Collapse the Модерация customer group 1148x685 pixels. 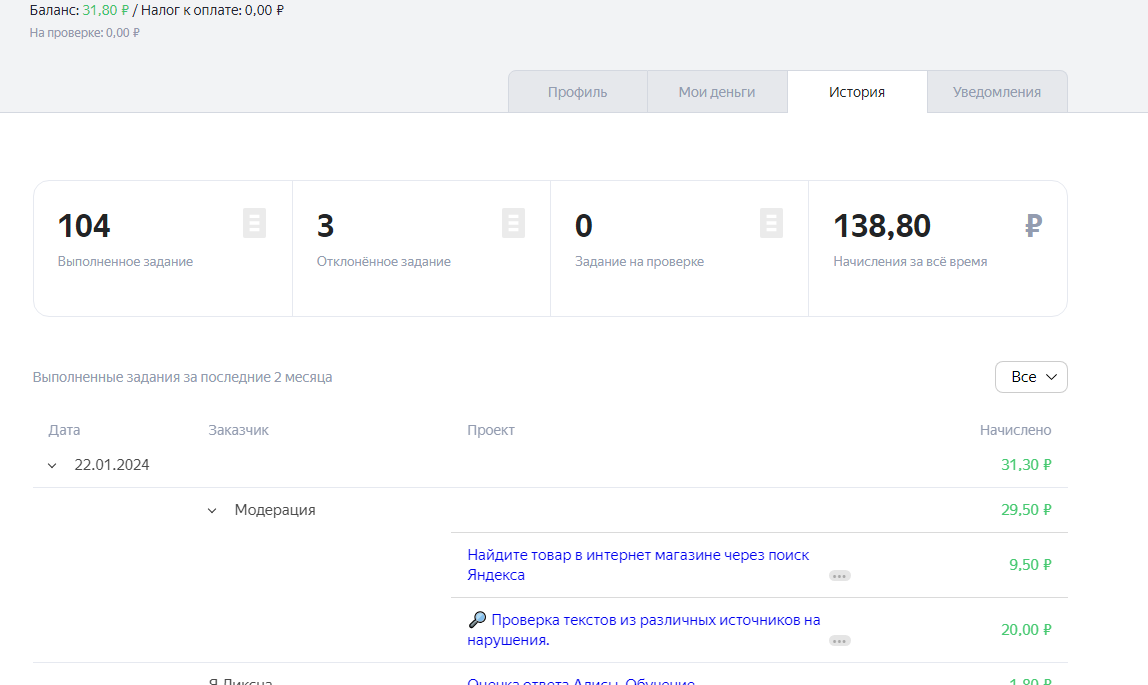pyautogui.click(x=212, y=511)
